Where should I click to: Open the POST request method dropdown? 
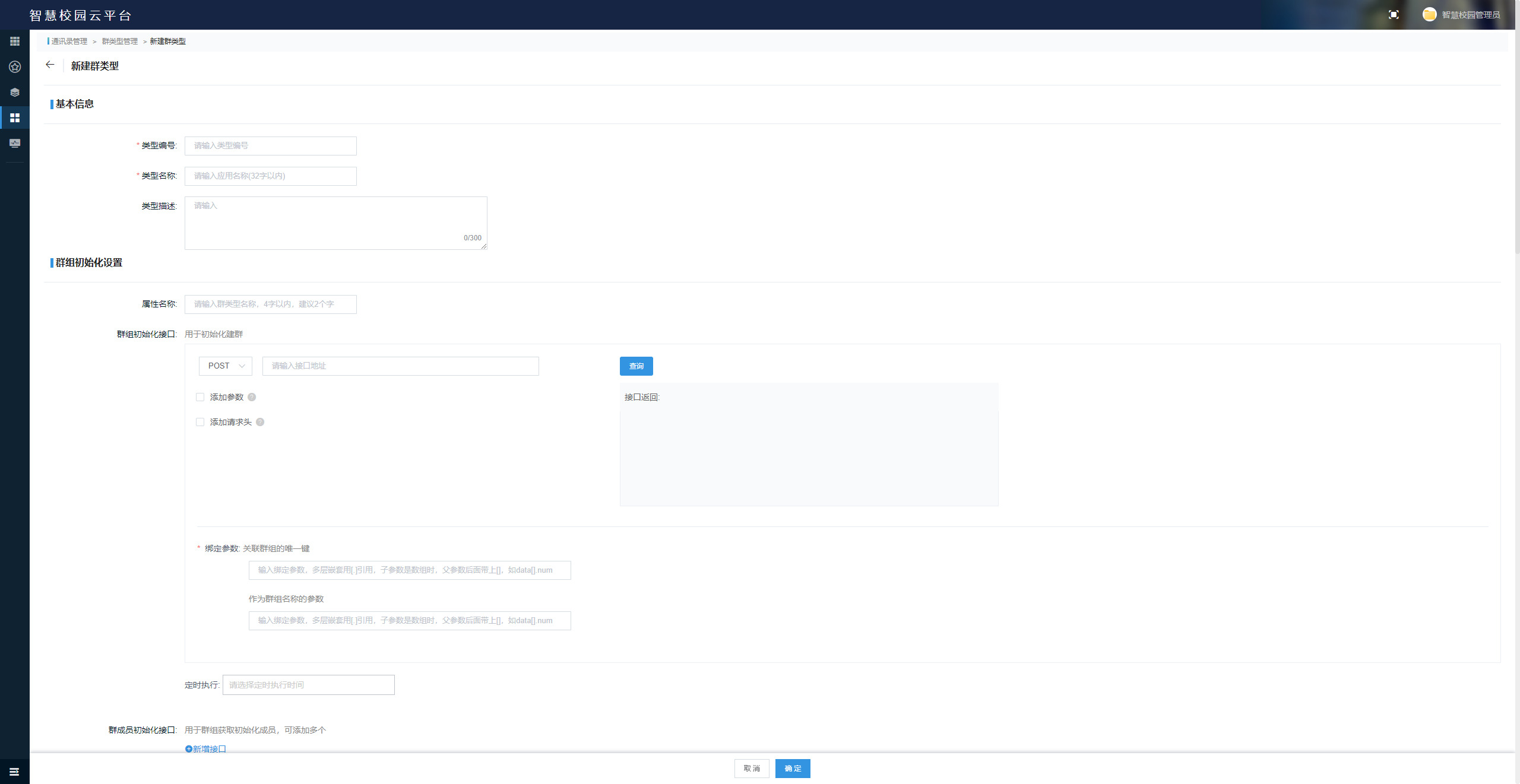[x=226, y=366]
